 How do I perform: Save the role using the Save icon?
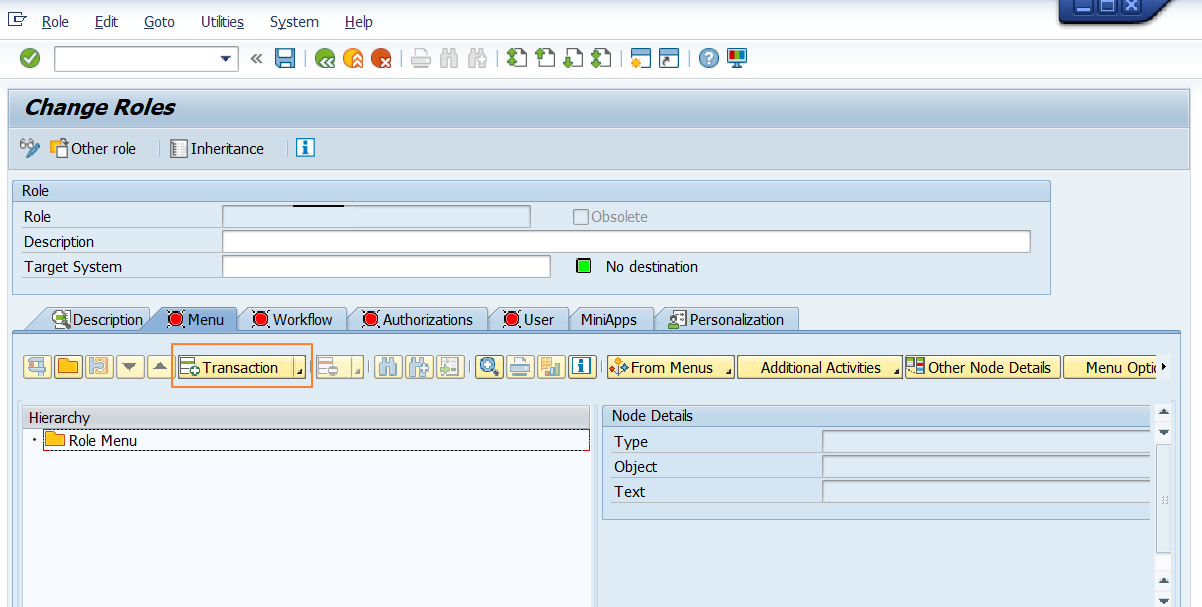[x=285, y=58]
